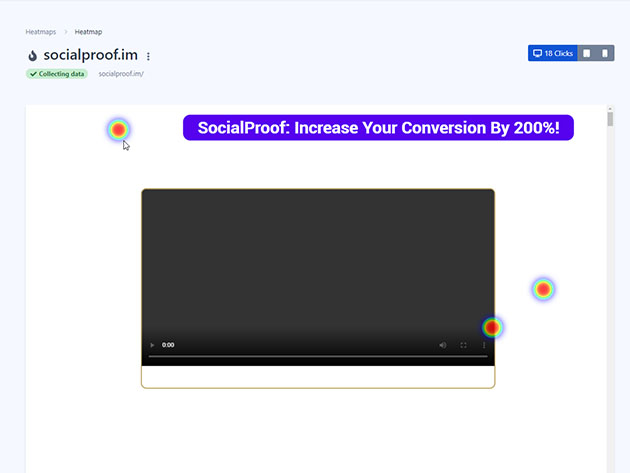The image size is (630, 473).
Task: Click the flame icon beside the site title
Action: [x=33, y=55]
